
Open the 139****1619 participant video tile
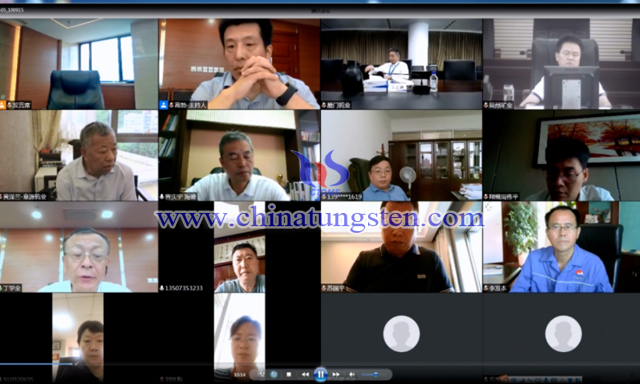[x=401, y=155]
